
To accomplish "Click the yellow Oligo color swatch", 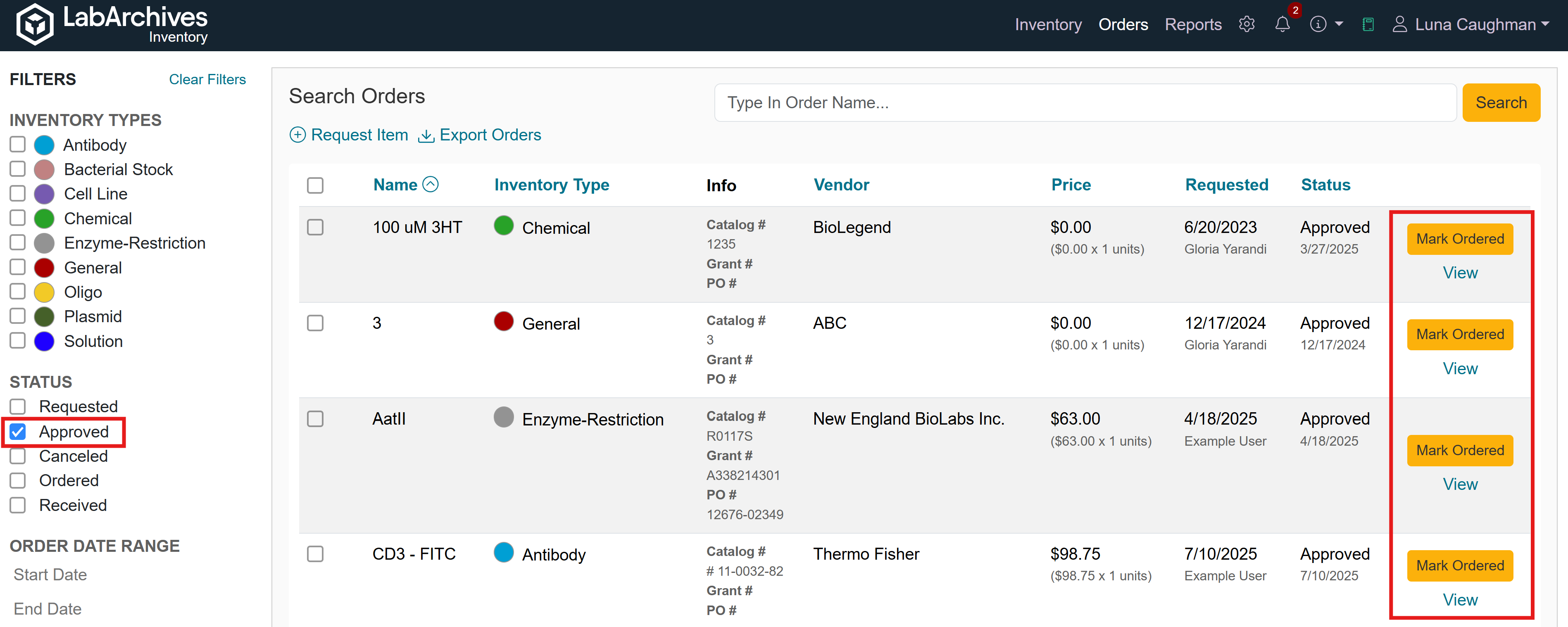I will point(44,292).
